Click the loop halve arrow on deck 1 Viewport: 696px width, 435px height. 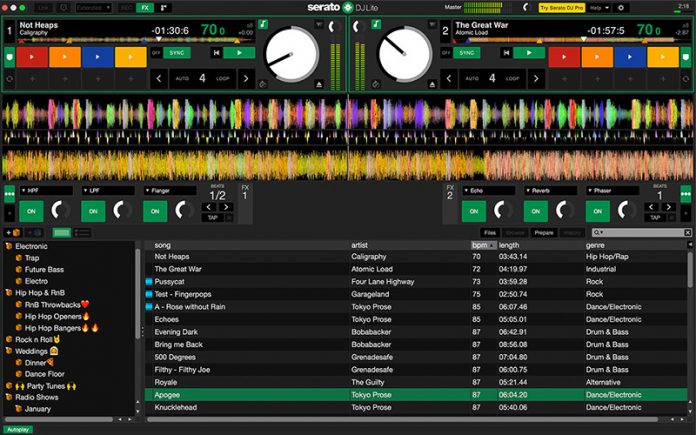(x=158, y=77)
